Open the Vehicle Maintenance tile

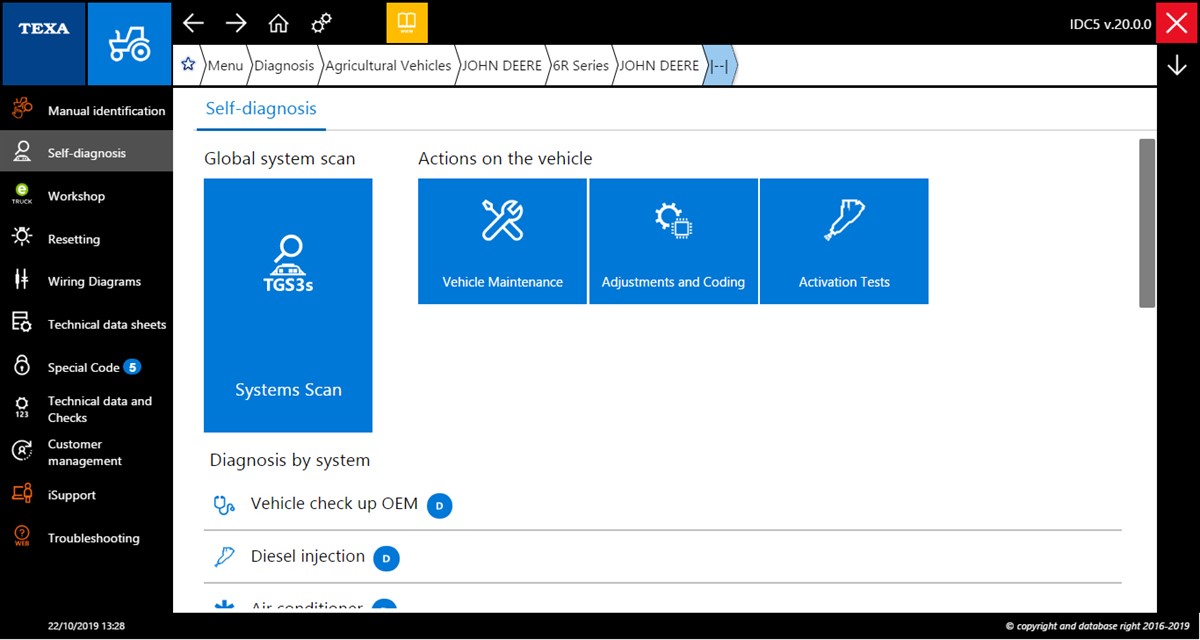[502, 241]
